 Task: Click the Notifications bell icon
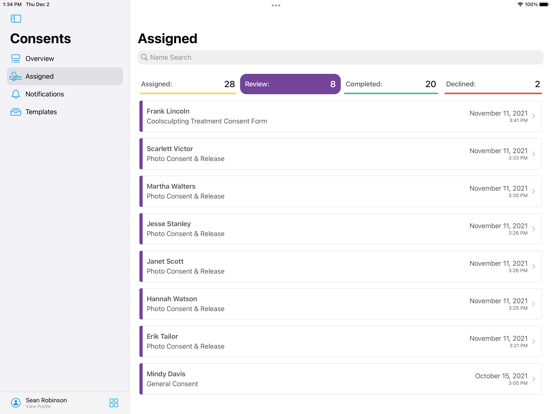pos(15,94)
